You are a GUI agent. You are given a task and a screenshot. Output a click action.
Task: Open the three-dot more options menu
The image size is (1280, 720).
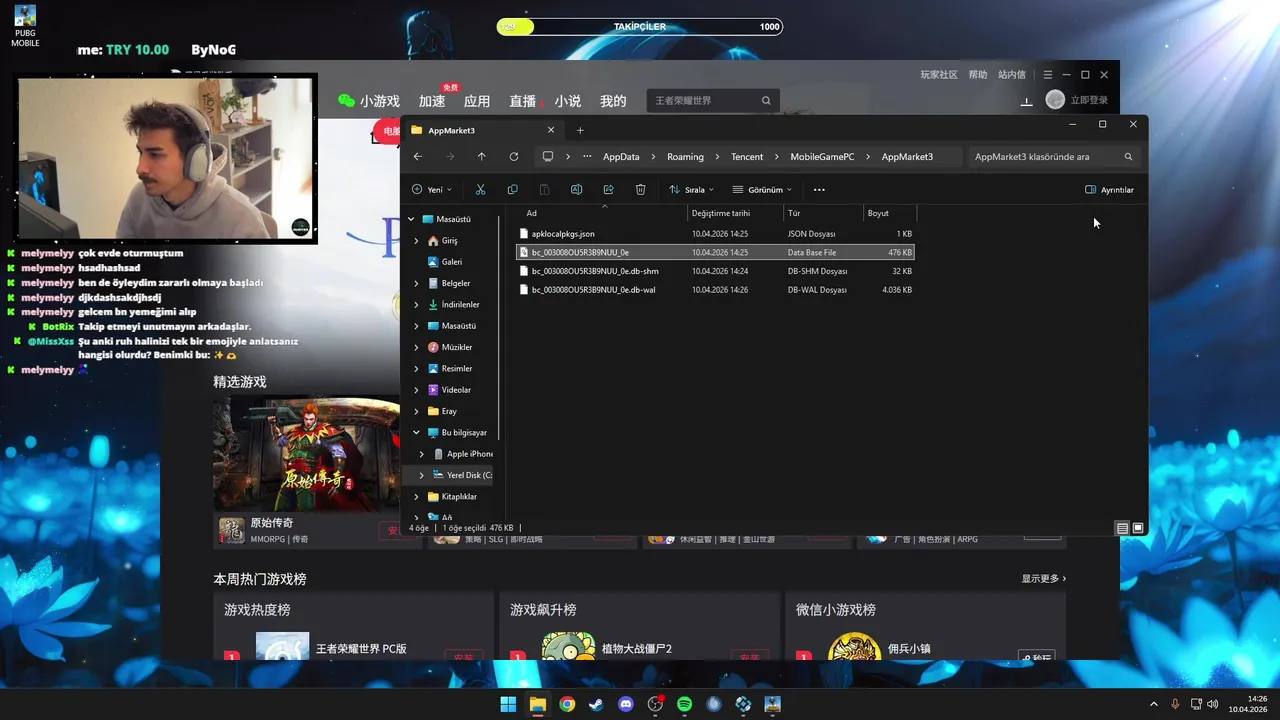click(x=819, y=190)
